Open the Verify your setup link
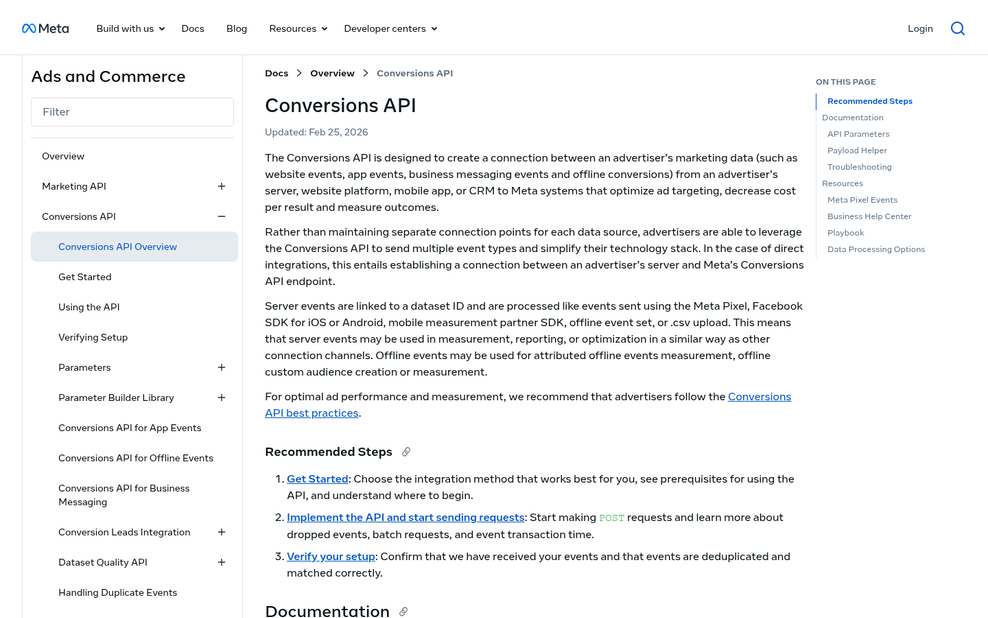 pos(331,556)
